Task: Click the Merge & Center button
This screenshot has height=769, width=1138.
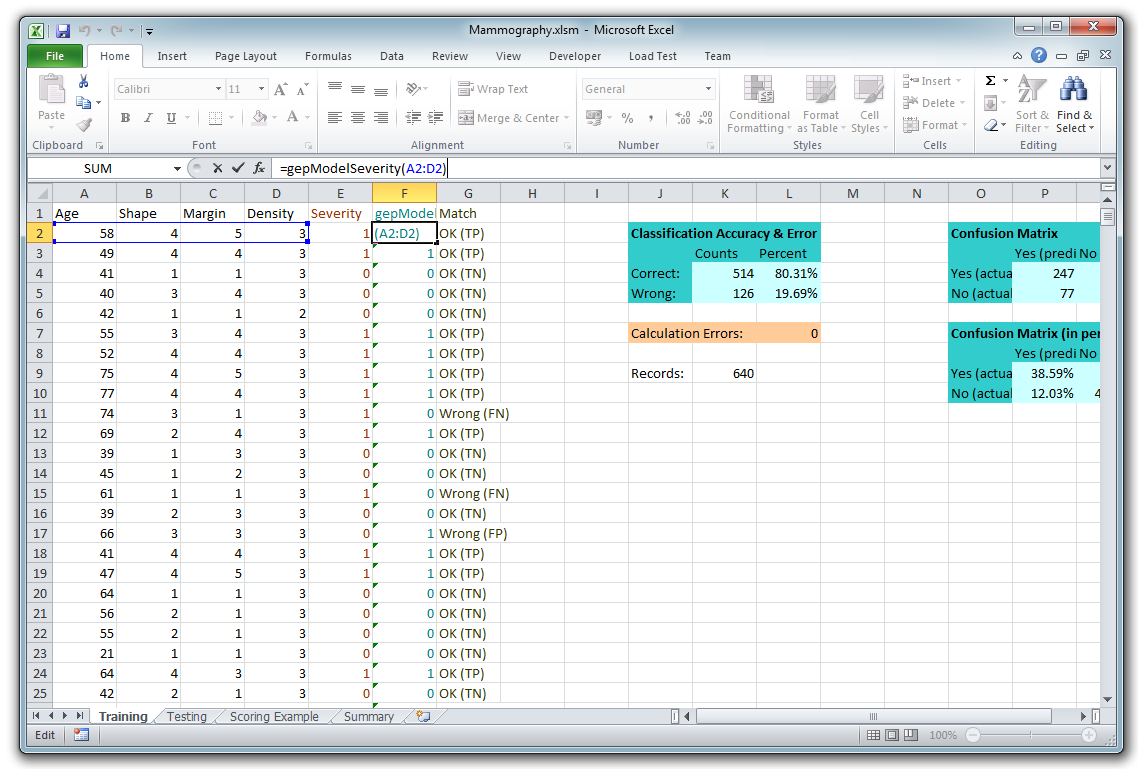Action: (x=509, y=118)
